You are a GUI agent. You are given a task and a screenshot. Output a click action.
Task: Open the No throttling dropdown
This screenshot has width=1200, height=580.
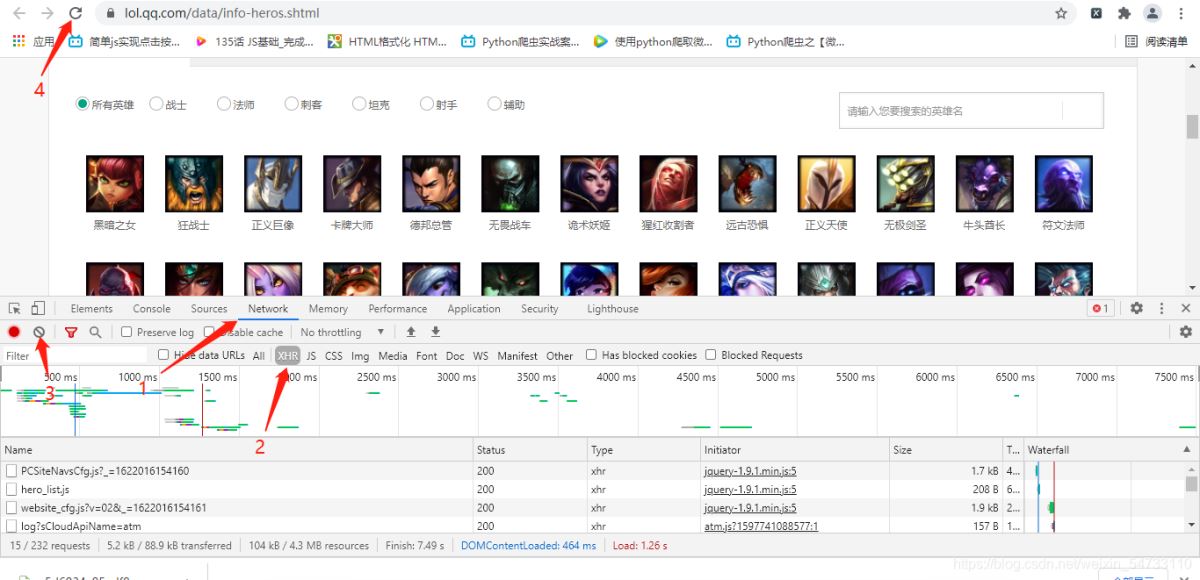point(342,332)
